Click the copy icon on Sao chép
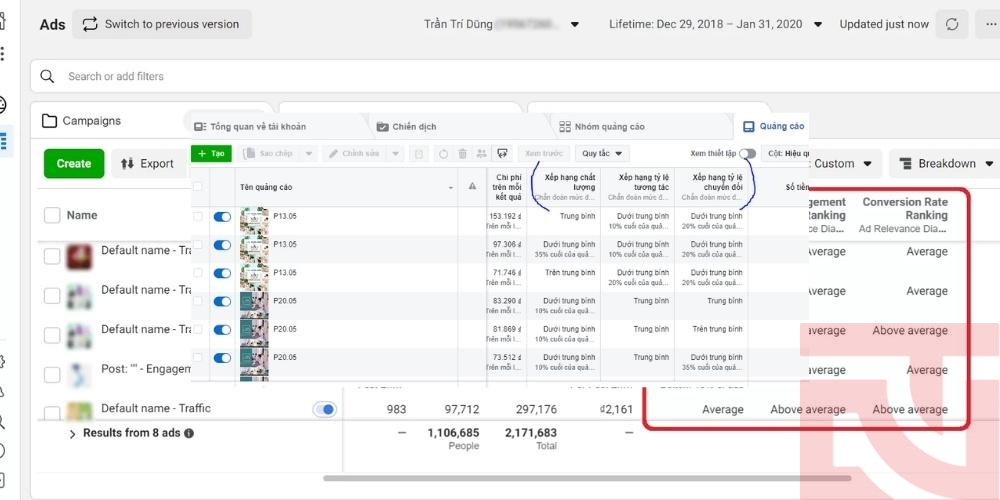 coord(250,154)
